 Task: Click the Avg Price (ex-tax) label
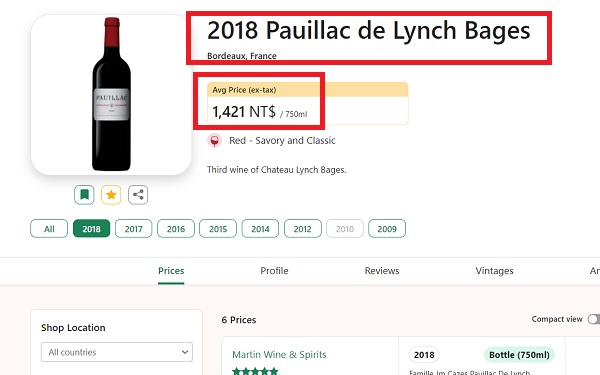244,90
